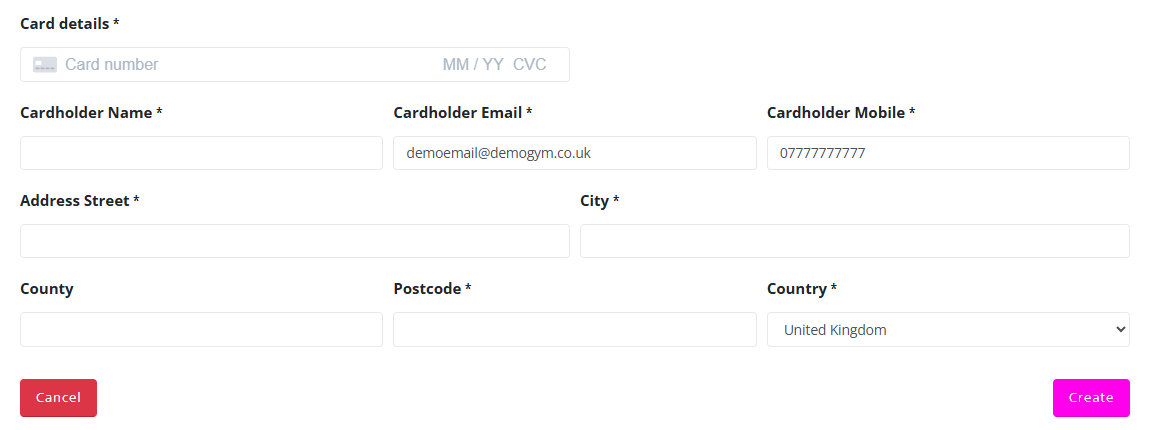Click the Address Street label
Viewport: 1151px width, 430px height.
click(75, 200)
